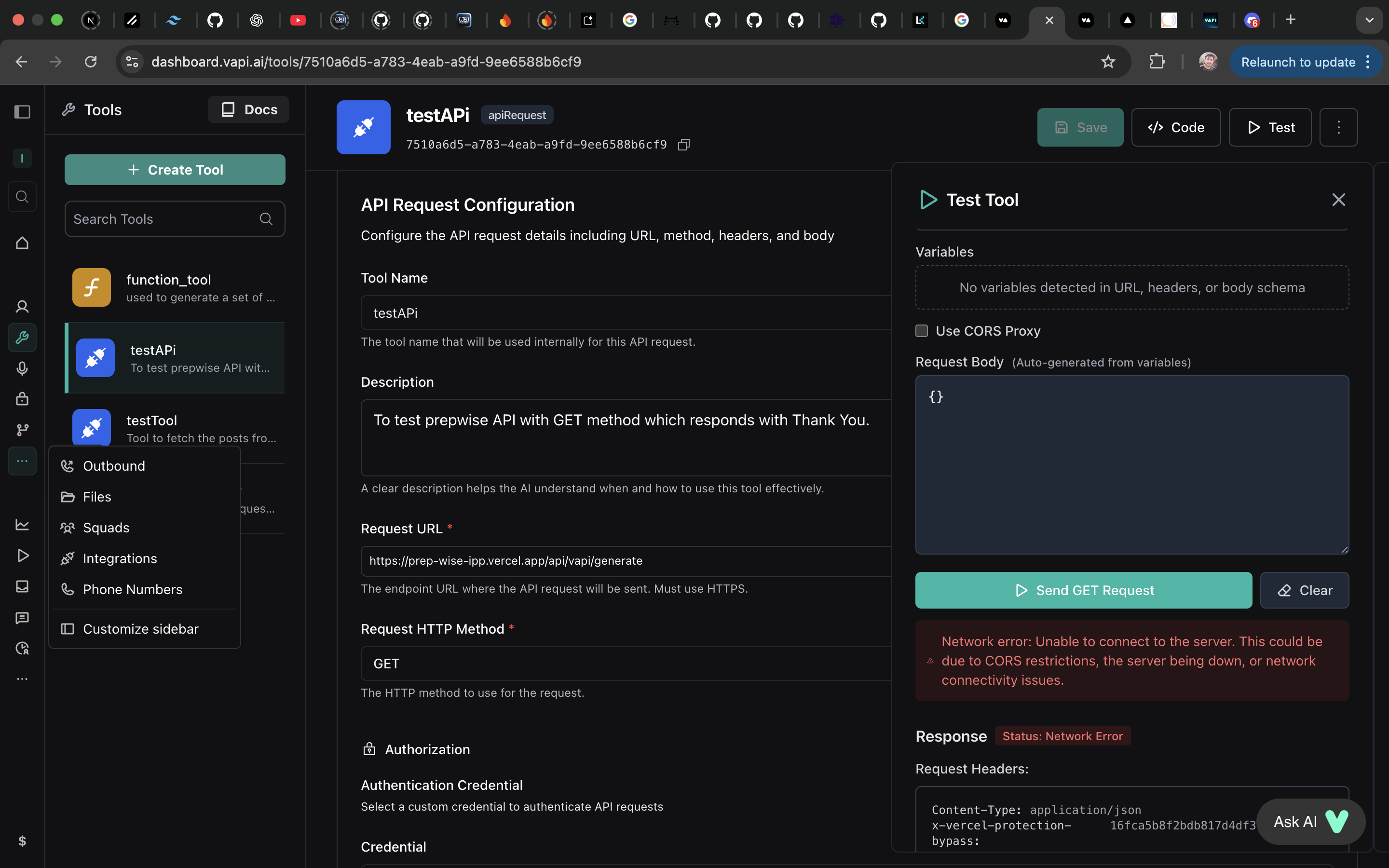The height and width of the screenshot is (868, 1389).
Task: Click the Status: Network Error badge
Action: coord(1062,736)
